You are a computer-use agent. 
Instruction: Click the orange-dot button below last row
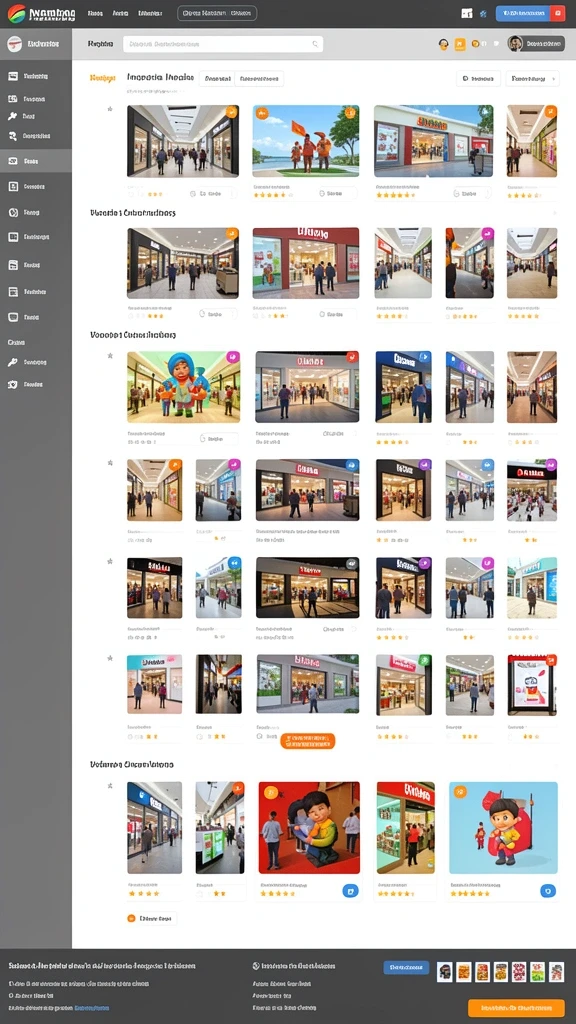pyautogui.click(x=151, y=918)
